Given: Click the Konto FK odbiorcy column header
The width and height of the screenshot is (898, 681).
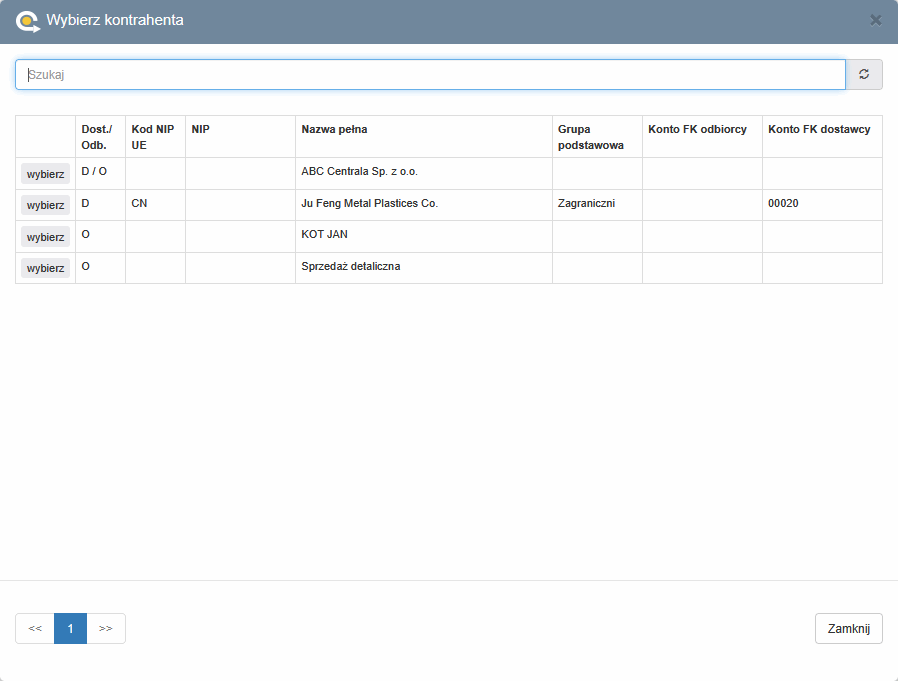Looking at the screenshot, I should 697,129.
